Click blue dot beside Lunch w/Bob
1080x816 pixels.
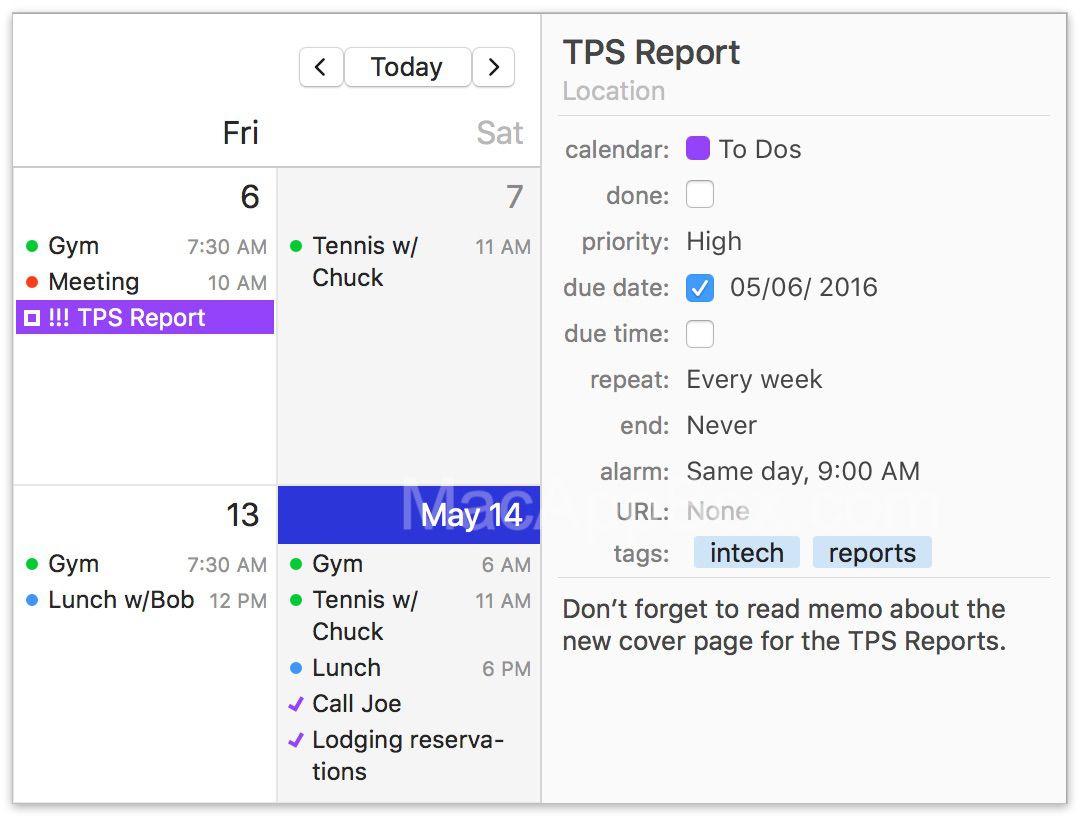tap(32, 600)
